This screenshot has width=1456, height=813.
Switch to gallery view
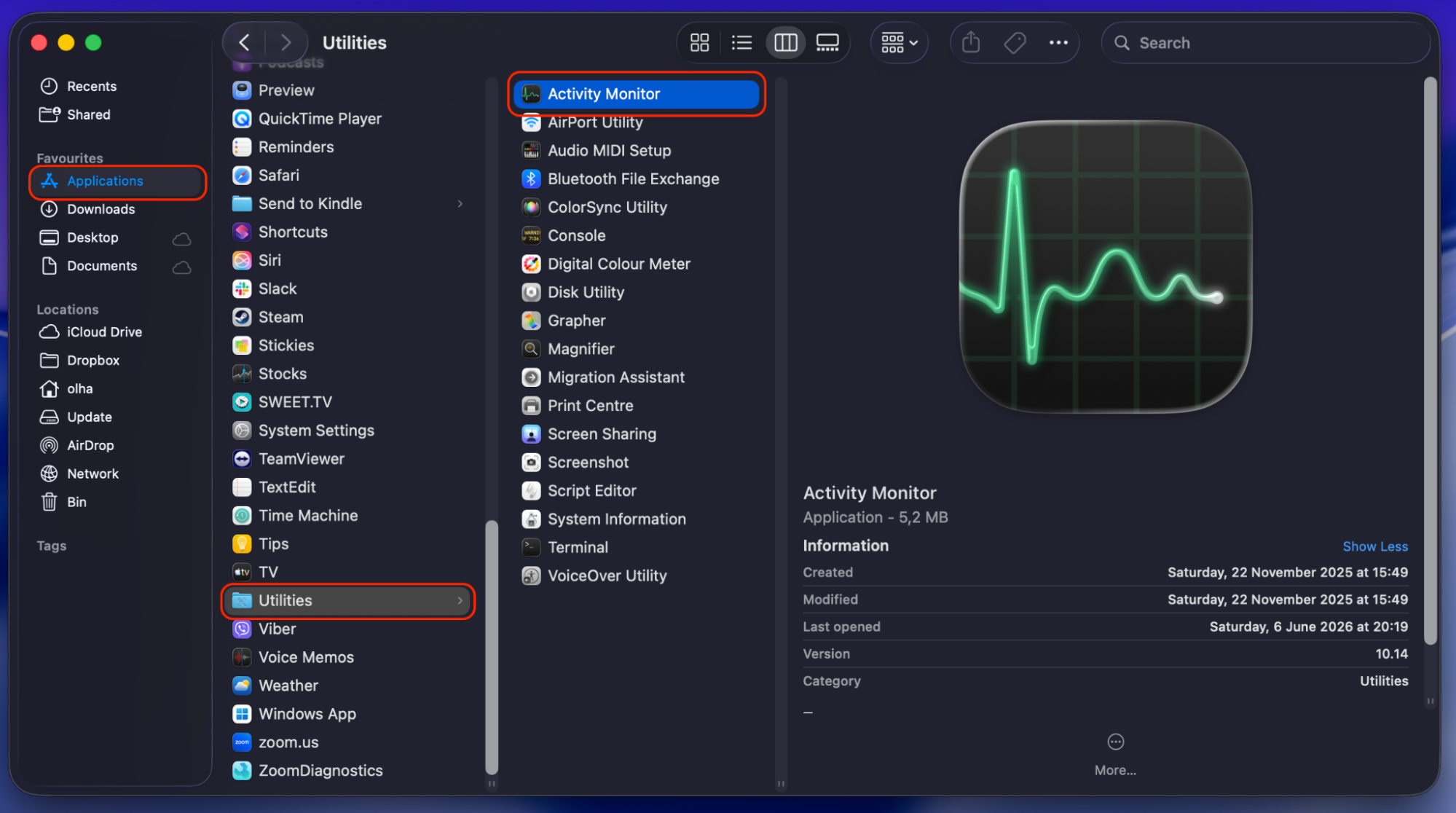(x=827, y=43)
